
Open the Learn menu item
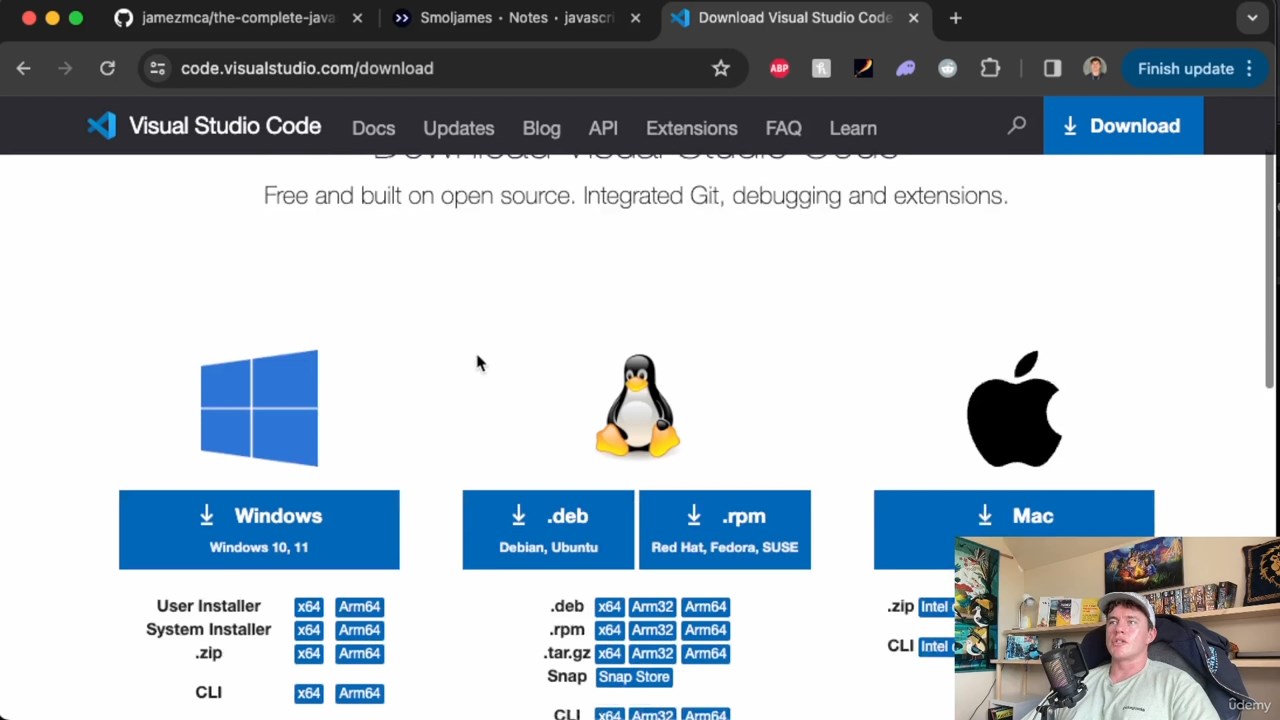pos(853,128)
